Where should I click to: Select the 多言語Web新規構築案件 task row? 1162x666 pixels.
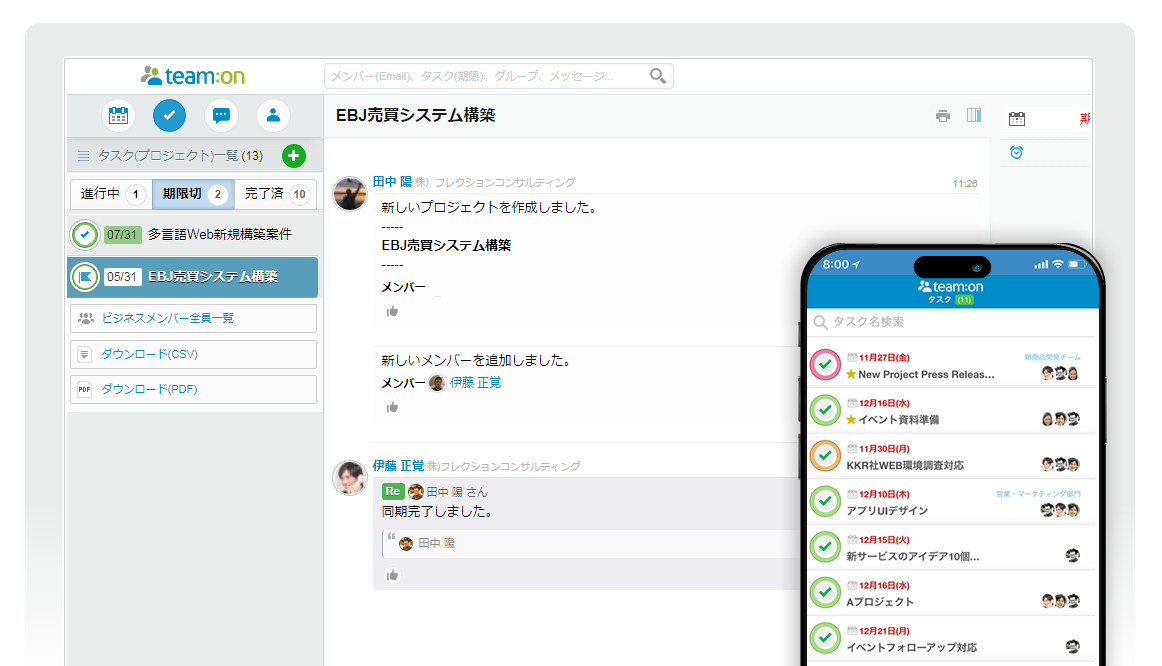[x=193, y=235]
